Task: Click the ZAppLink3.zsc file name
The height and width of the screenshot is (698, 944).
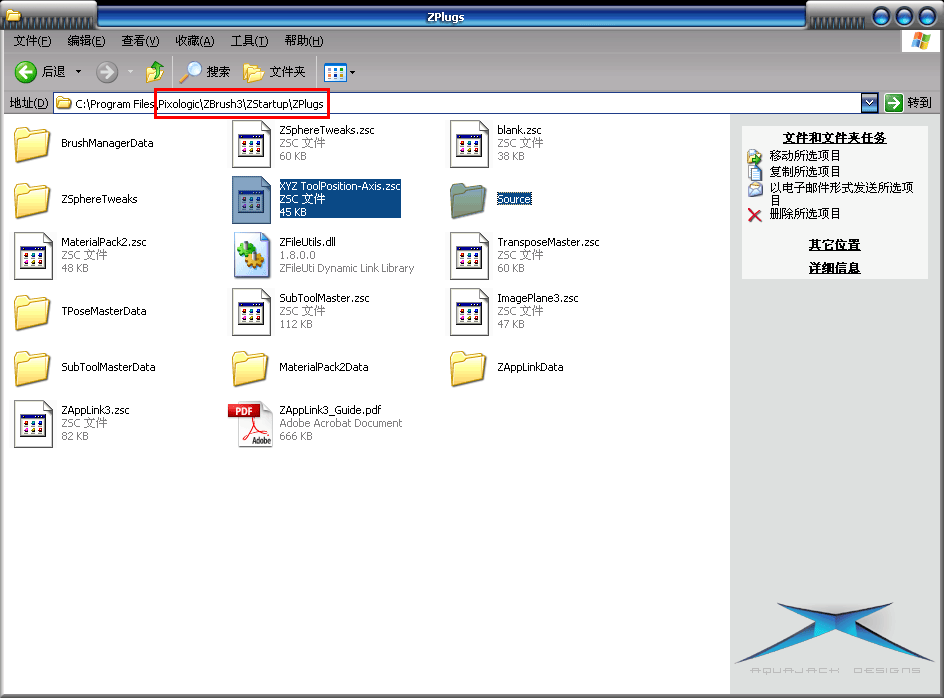Action: pos(95,410)
